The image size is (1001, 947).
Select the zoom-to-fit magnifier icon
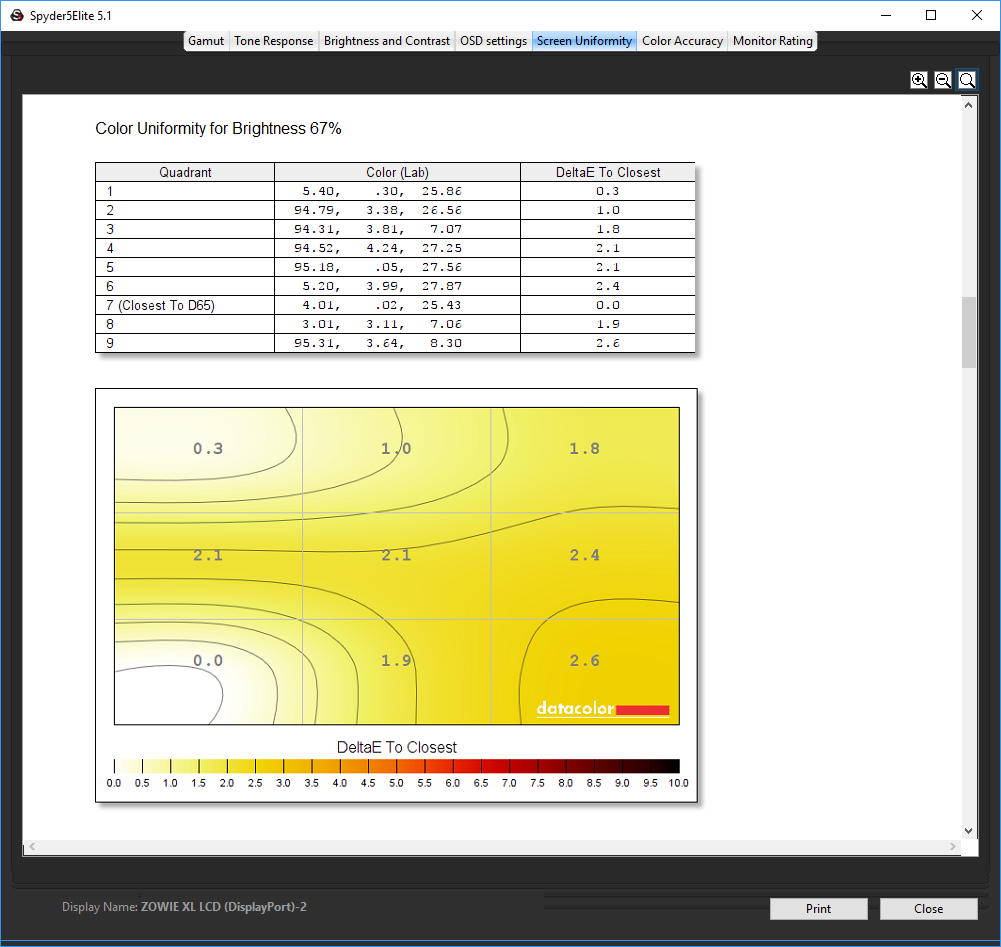tap(967, 80)
